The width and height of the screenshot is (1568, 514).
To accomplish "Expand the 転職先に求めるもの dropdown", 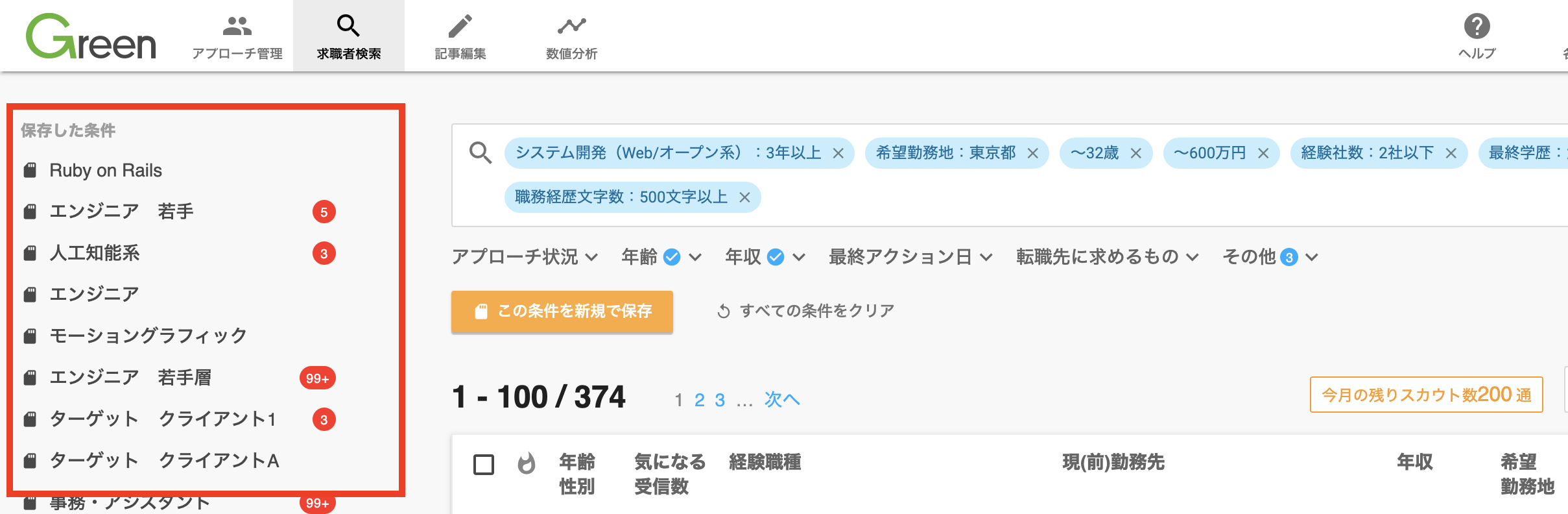I will (1108, 257).
